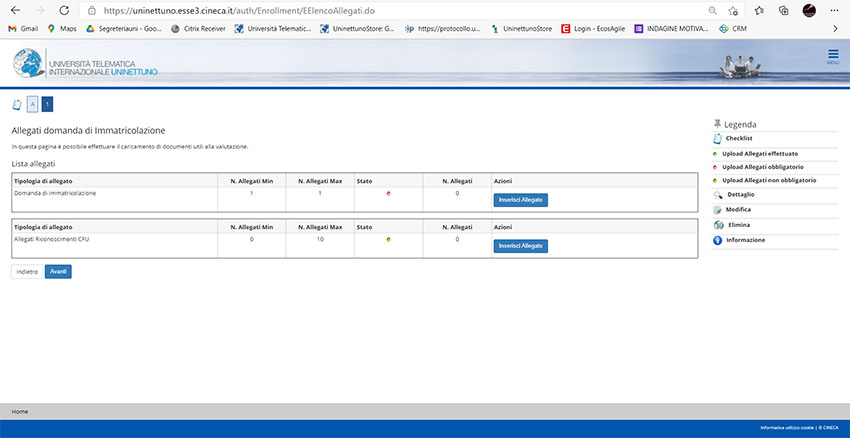Click the Legenda pin icon

tap(716, 123)
